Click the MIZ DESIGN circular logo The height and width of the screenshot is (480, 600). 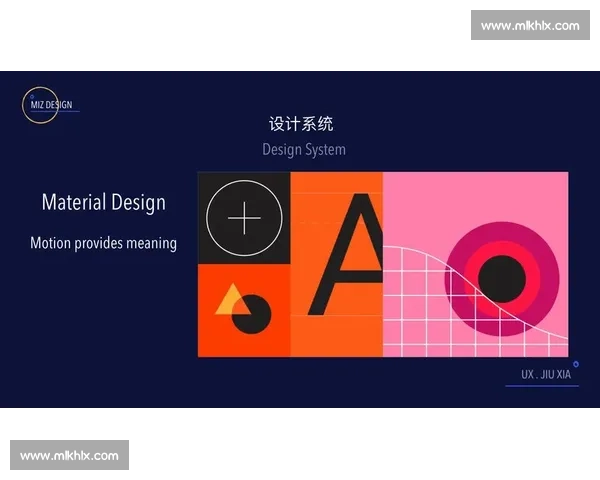point(40,105)
